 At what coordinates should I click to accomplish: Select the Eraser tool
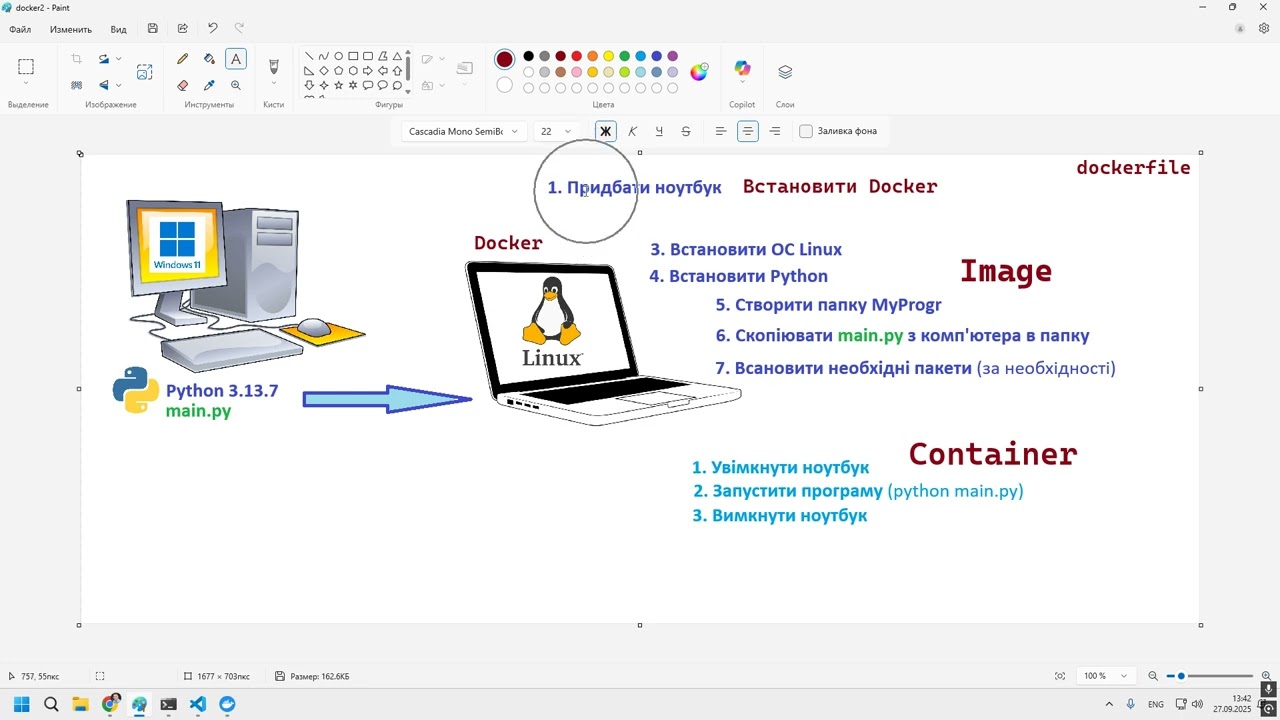(182, 86)
